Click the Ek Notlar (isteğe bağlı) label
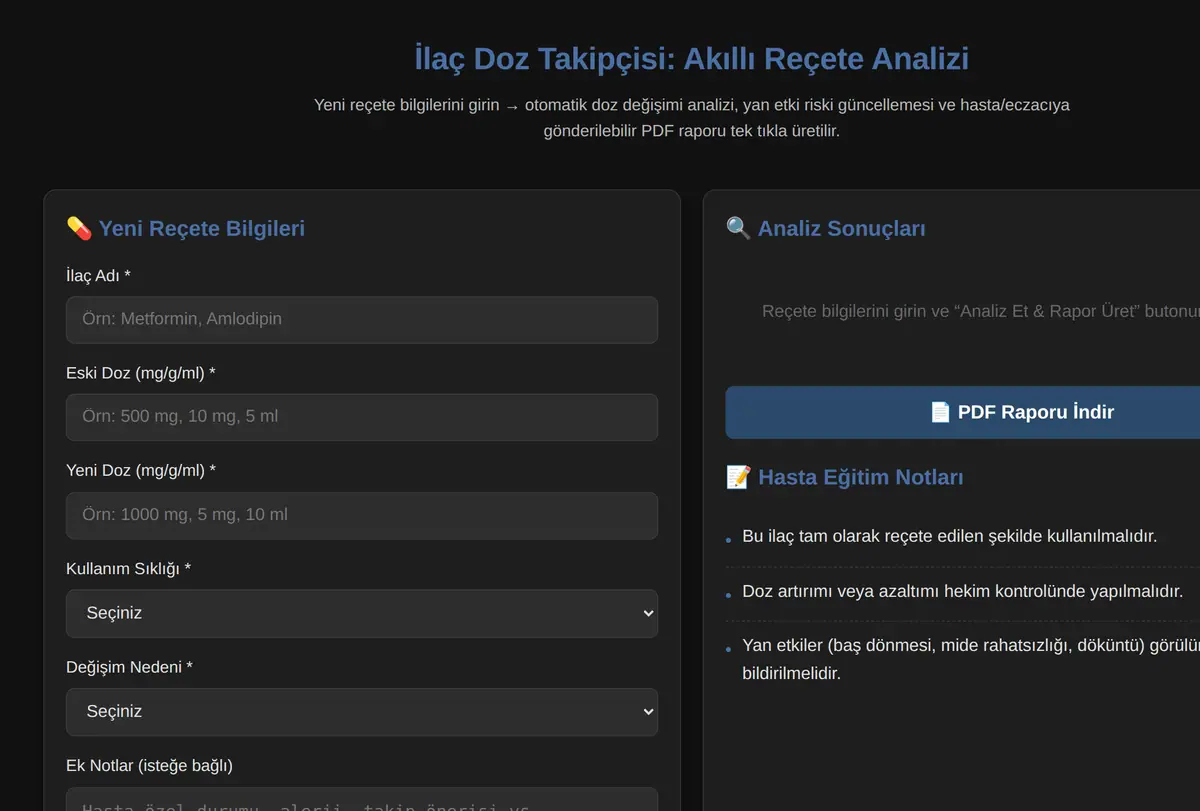 point(149,765)
